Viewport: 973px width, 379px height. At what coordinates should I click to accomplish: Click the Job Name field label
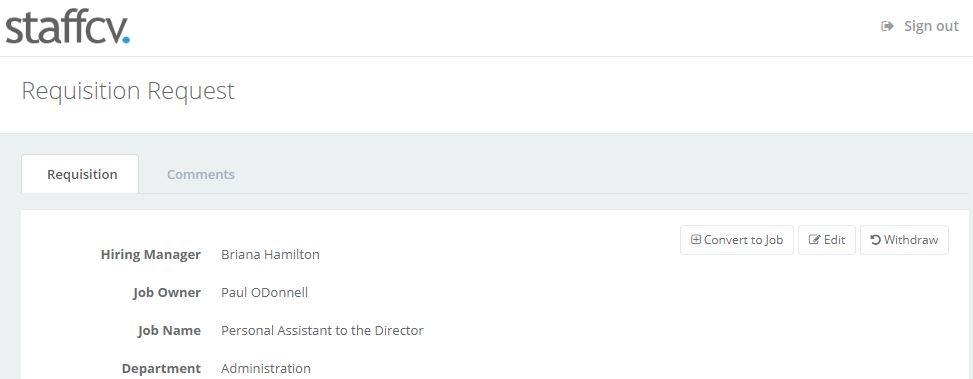click(169, 331)
